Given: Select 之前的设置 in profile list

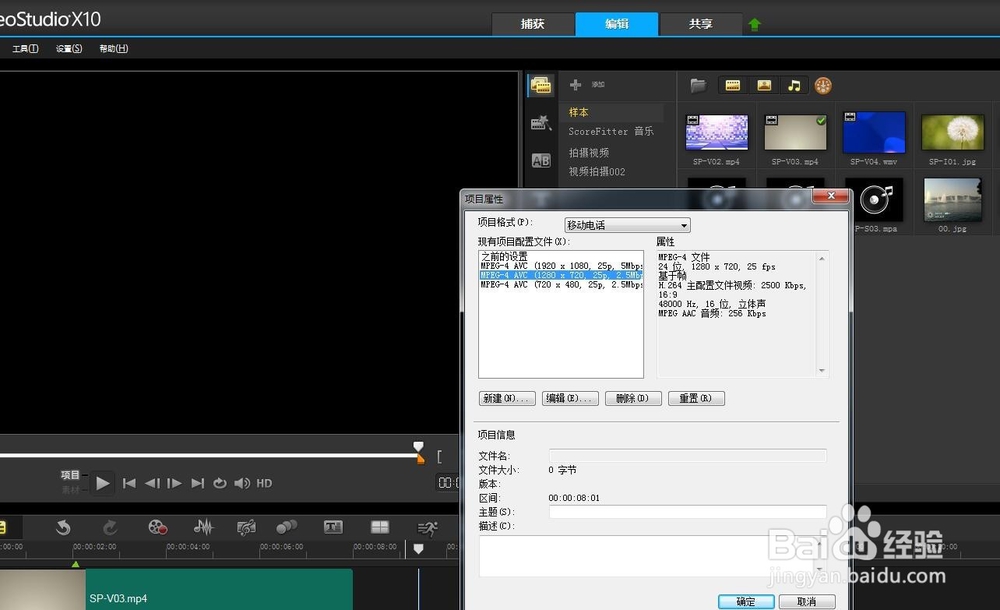Looking at the screenshot, I should coord(504,257).
